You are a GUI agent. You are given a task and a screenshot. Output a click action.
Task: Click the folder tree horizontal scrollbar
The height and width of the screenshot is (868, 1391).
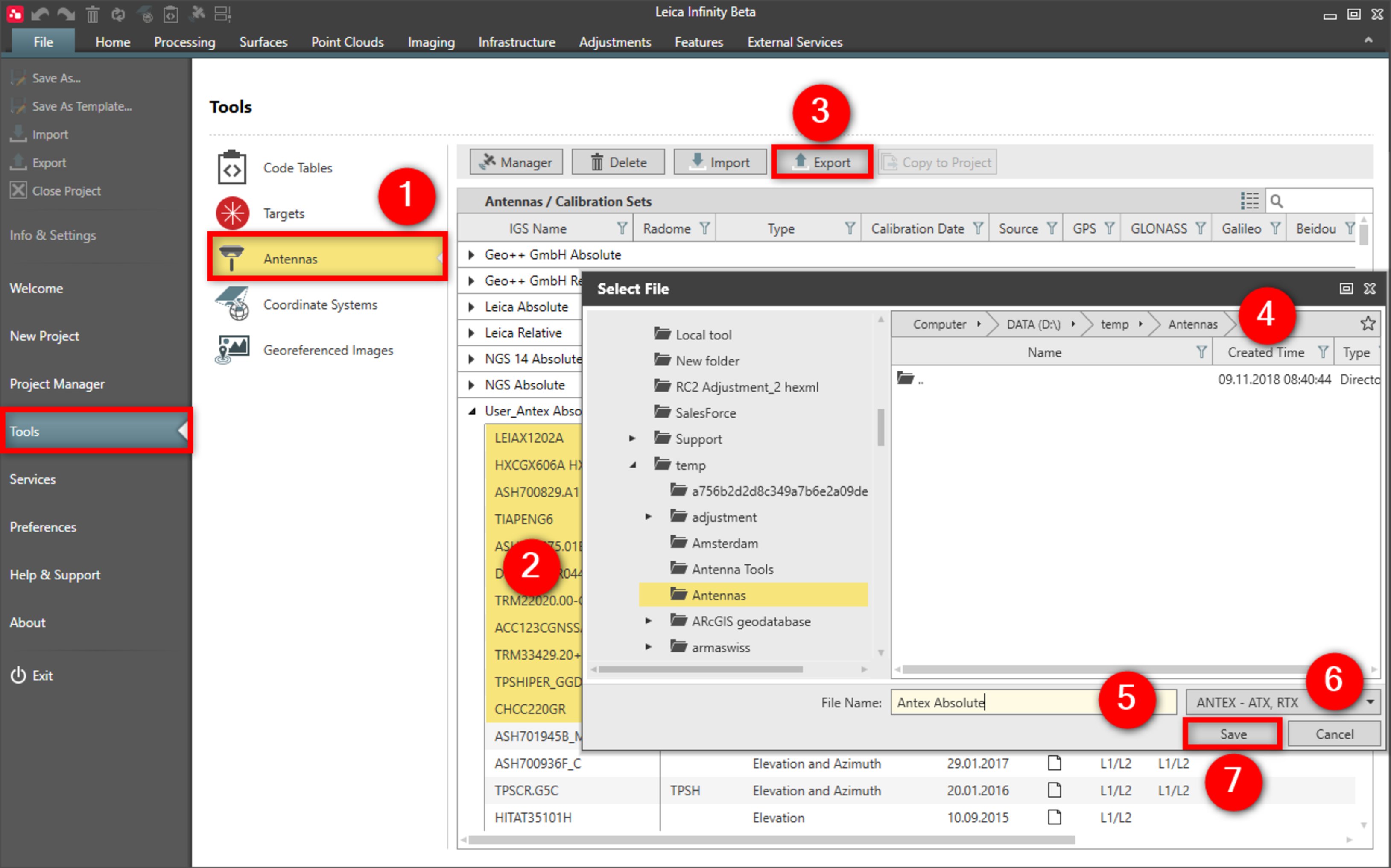(700, 669)
